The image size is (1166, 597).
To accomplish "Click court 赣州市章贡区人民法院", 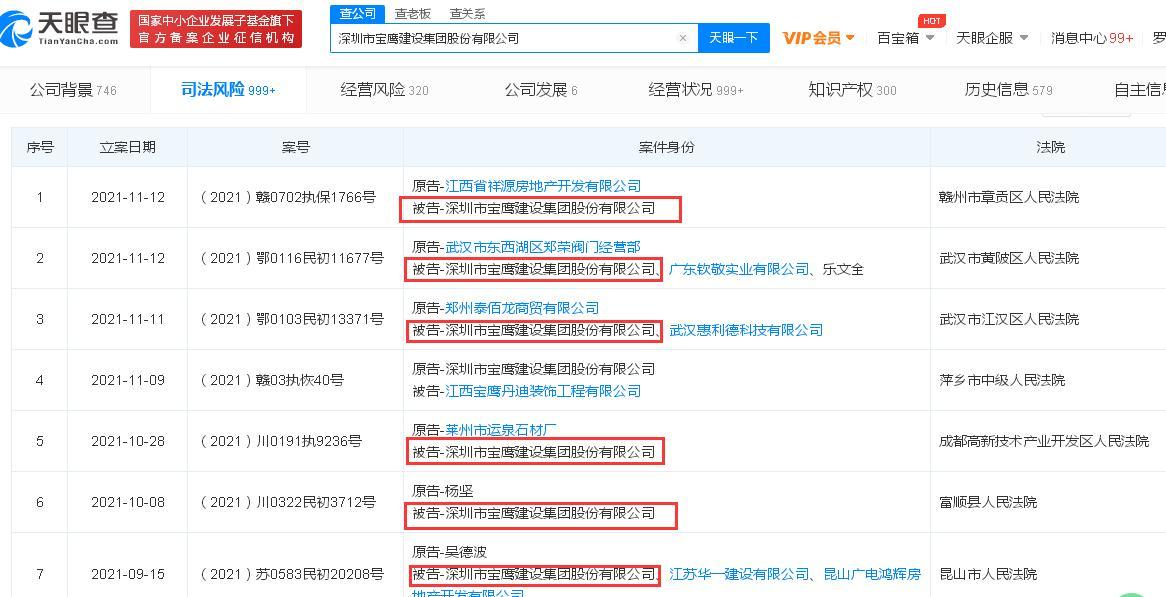I will [1009, 198].
